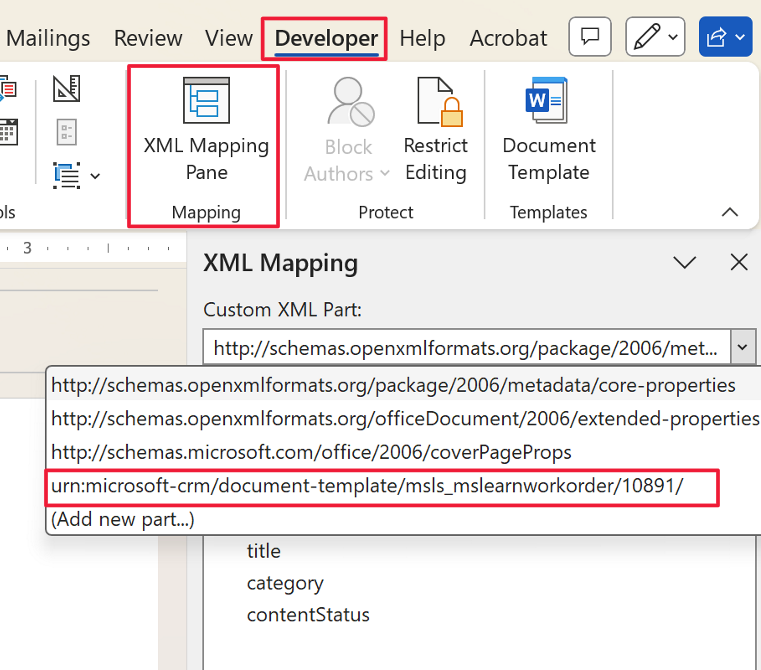Collapse the ribbon with the chevron
The width and height of the screenshot is (761, 670).
(x=729, y=212)
